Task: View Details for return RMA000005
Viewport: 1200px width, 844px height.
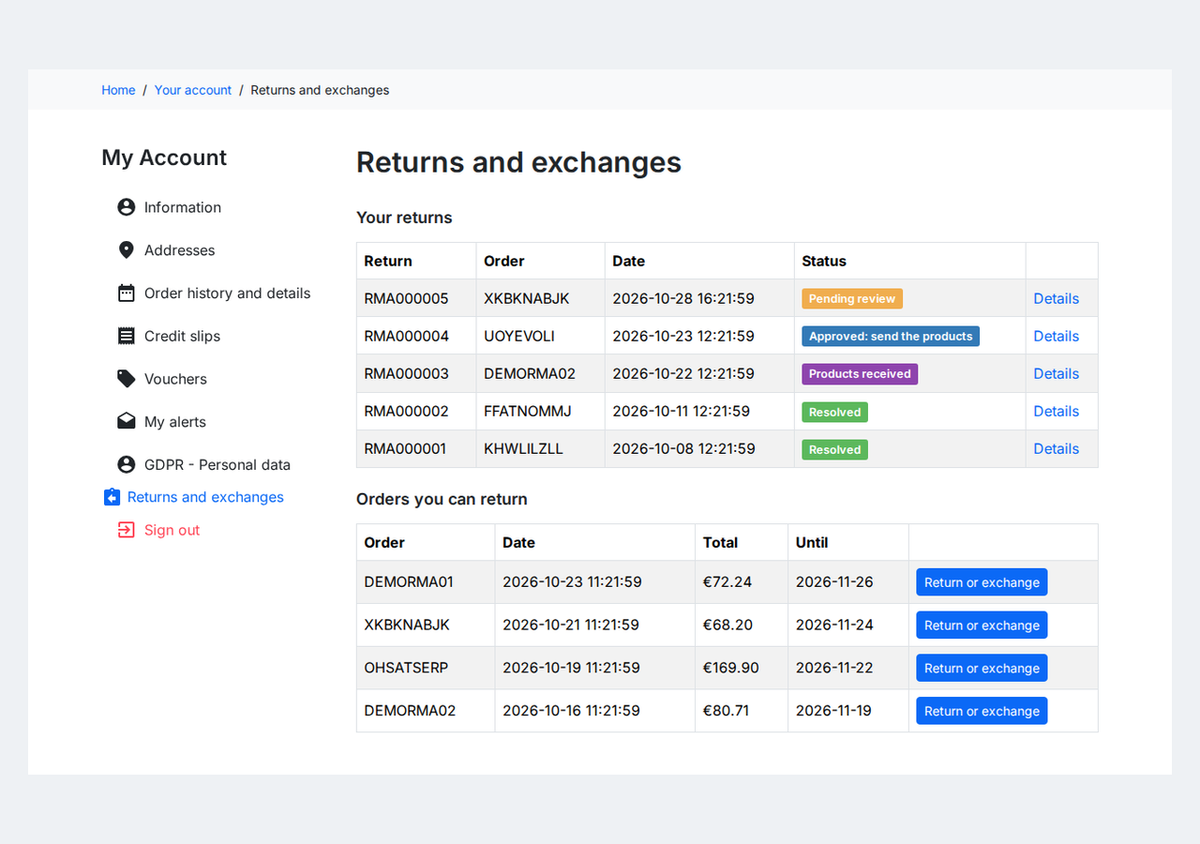Action: pyautogui.click(x=1056, y=299)
